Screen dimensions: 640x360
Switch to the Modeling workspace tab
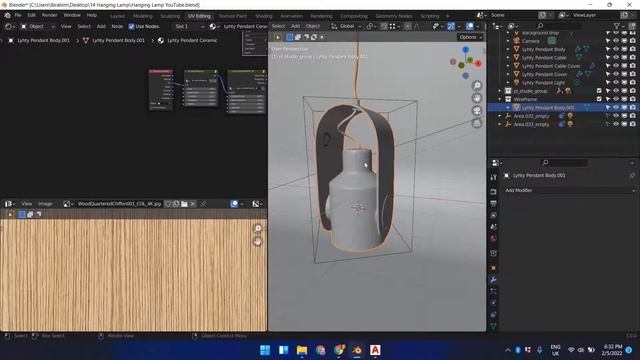[143, 16]
